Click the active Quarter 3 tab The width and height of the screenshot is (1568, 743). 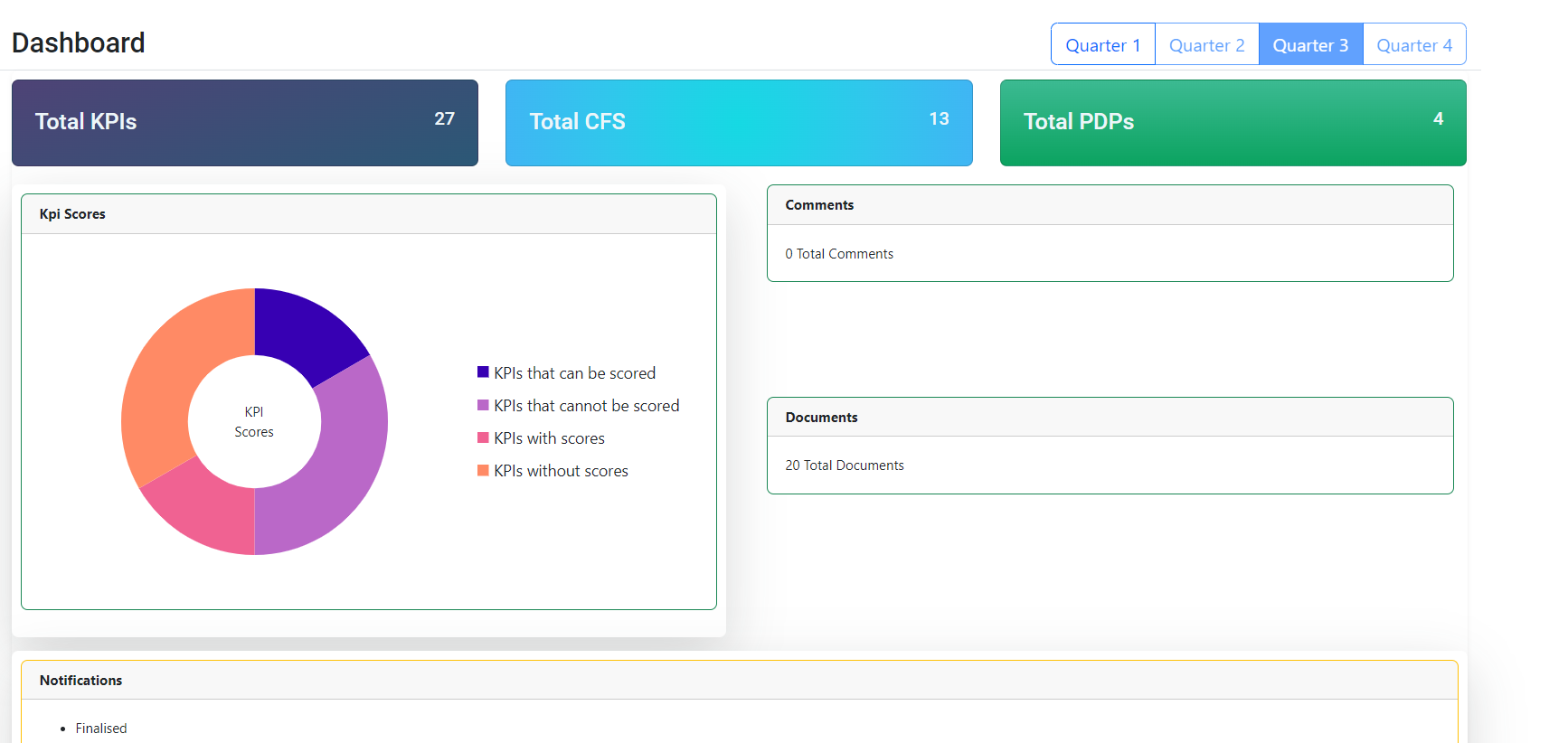tap(1310, 45)
